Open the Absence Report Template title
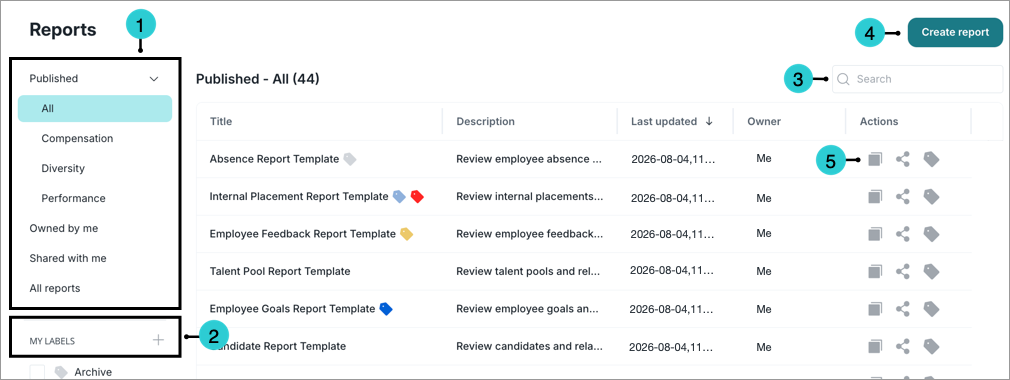The width and height of the screenshot is (1010, 380). pyautogui.click(x=274, y=159)
